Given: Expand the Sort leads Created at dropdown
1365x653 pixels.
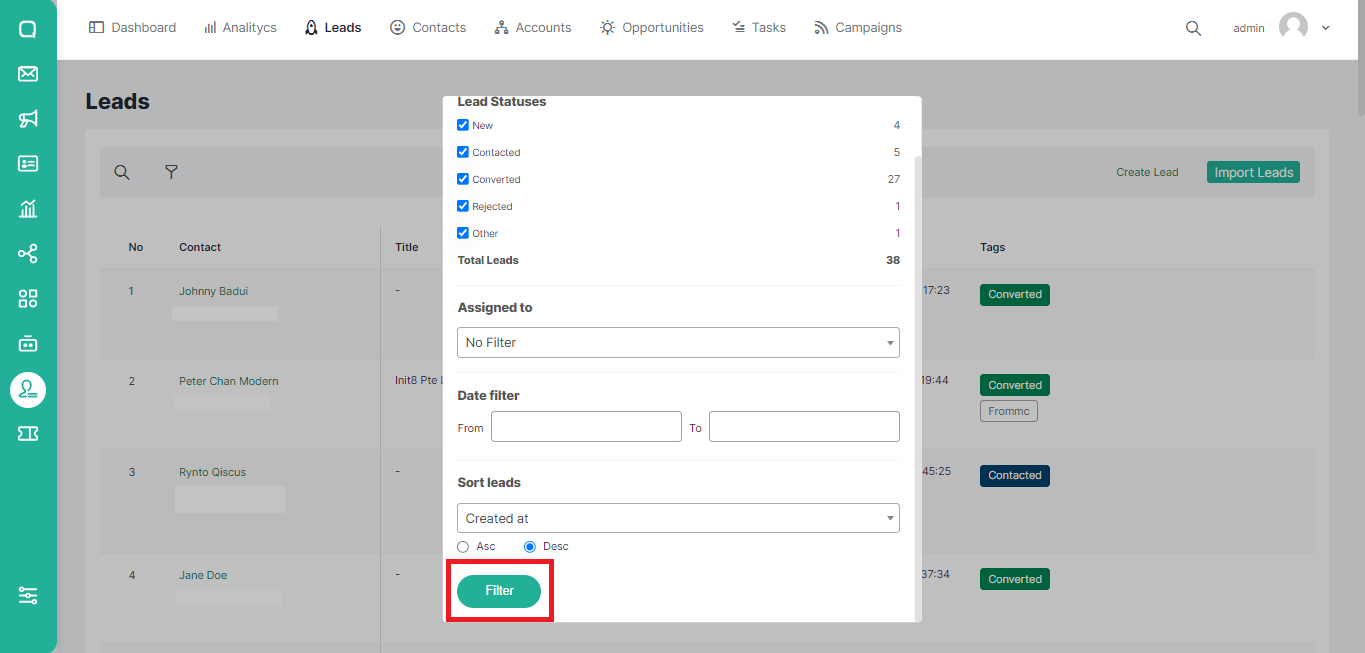Looking at the screenshot, I should tap(678, 518).
